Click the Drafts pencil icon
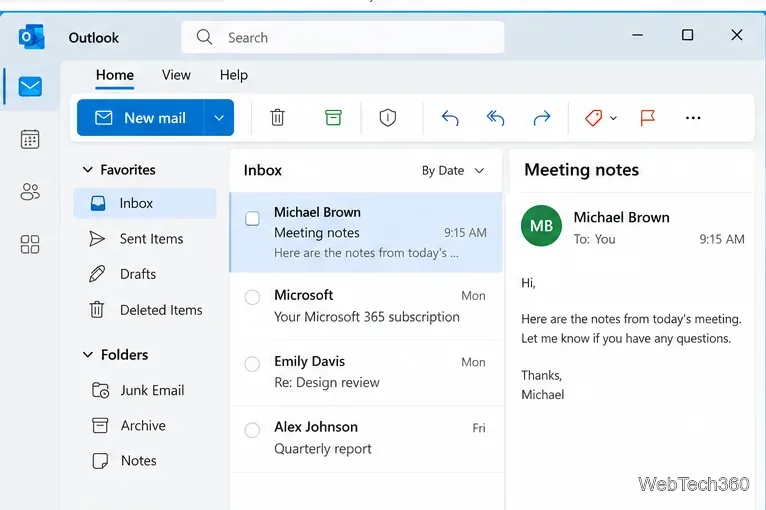 coord(97,274)
